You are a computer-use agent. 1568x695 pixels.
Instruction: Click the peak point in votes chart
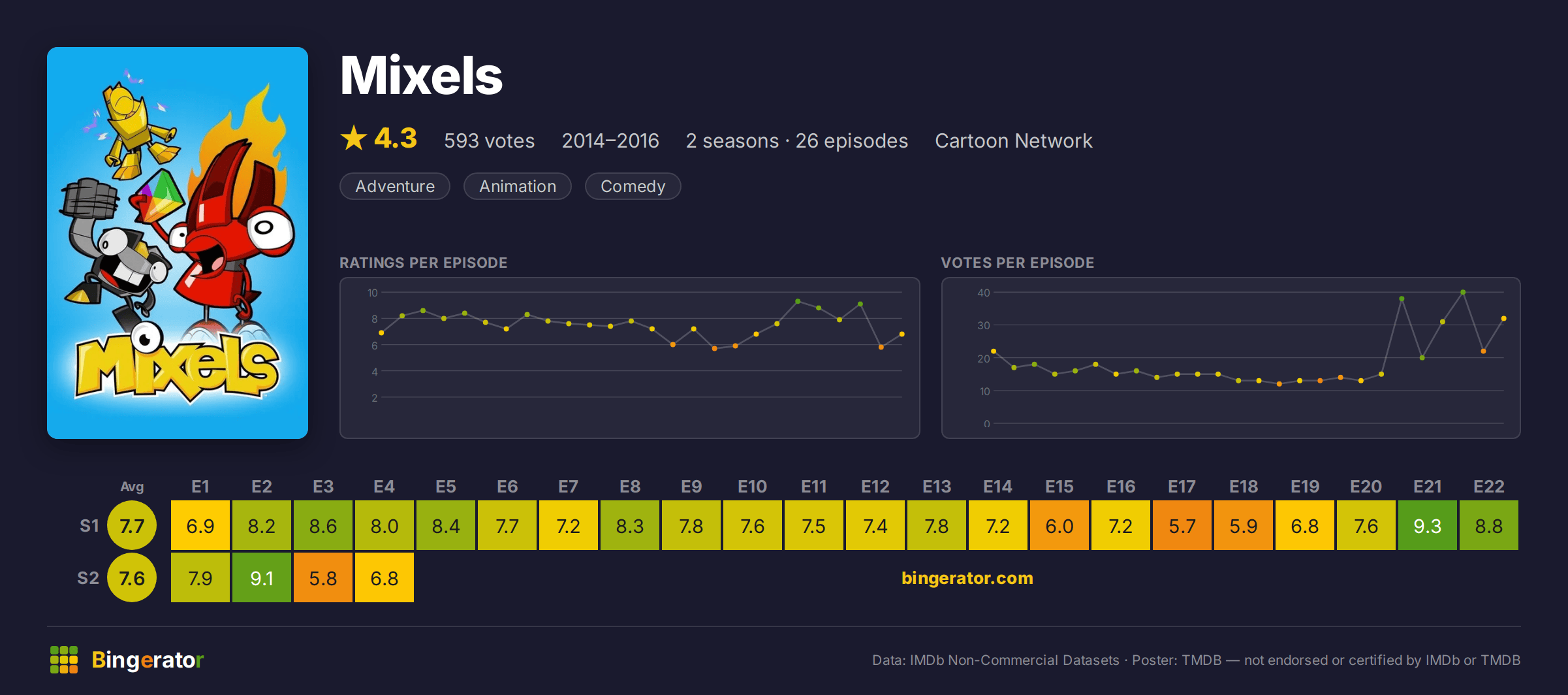[1463, 293]
